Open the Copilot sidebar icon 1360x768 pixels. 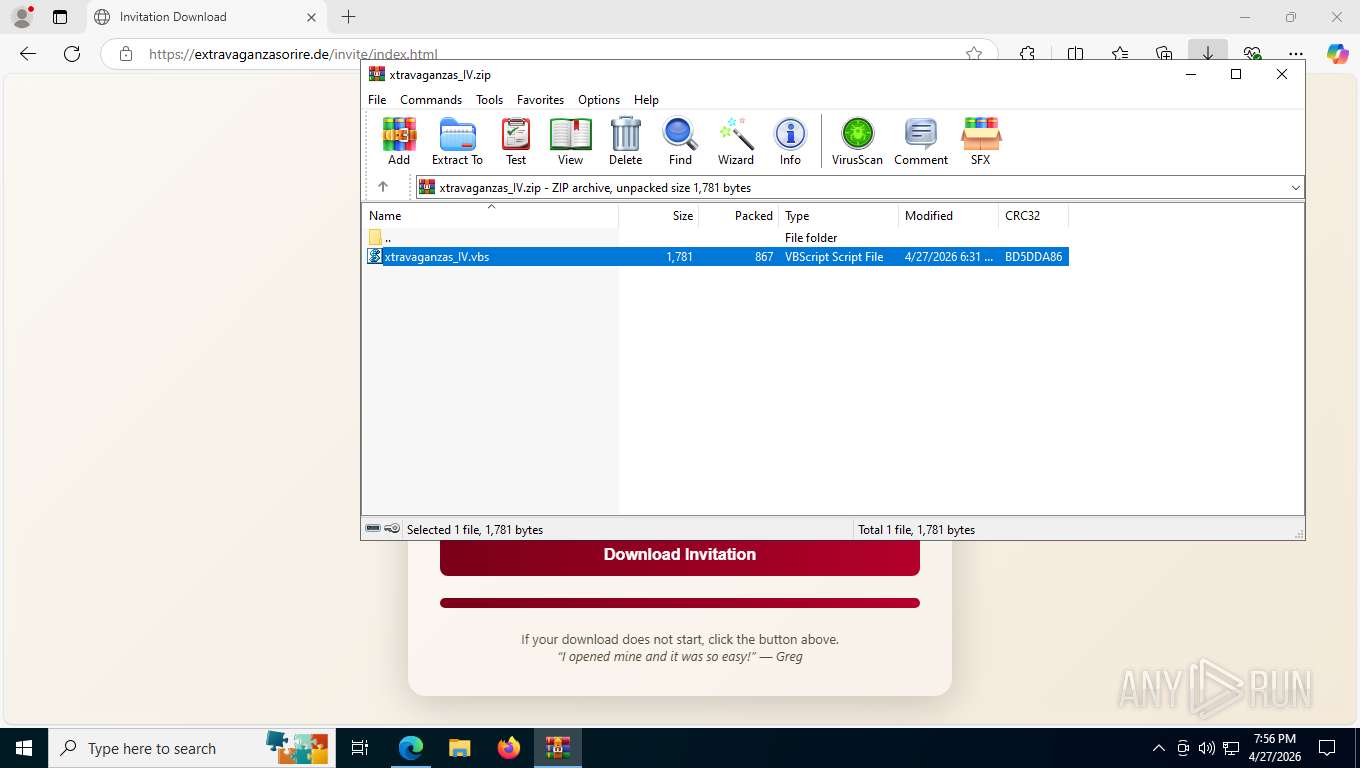(x=1338, y=54)
